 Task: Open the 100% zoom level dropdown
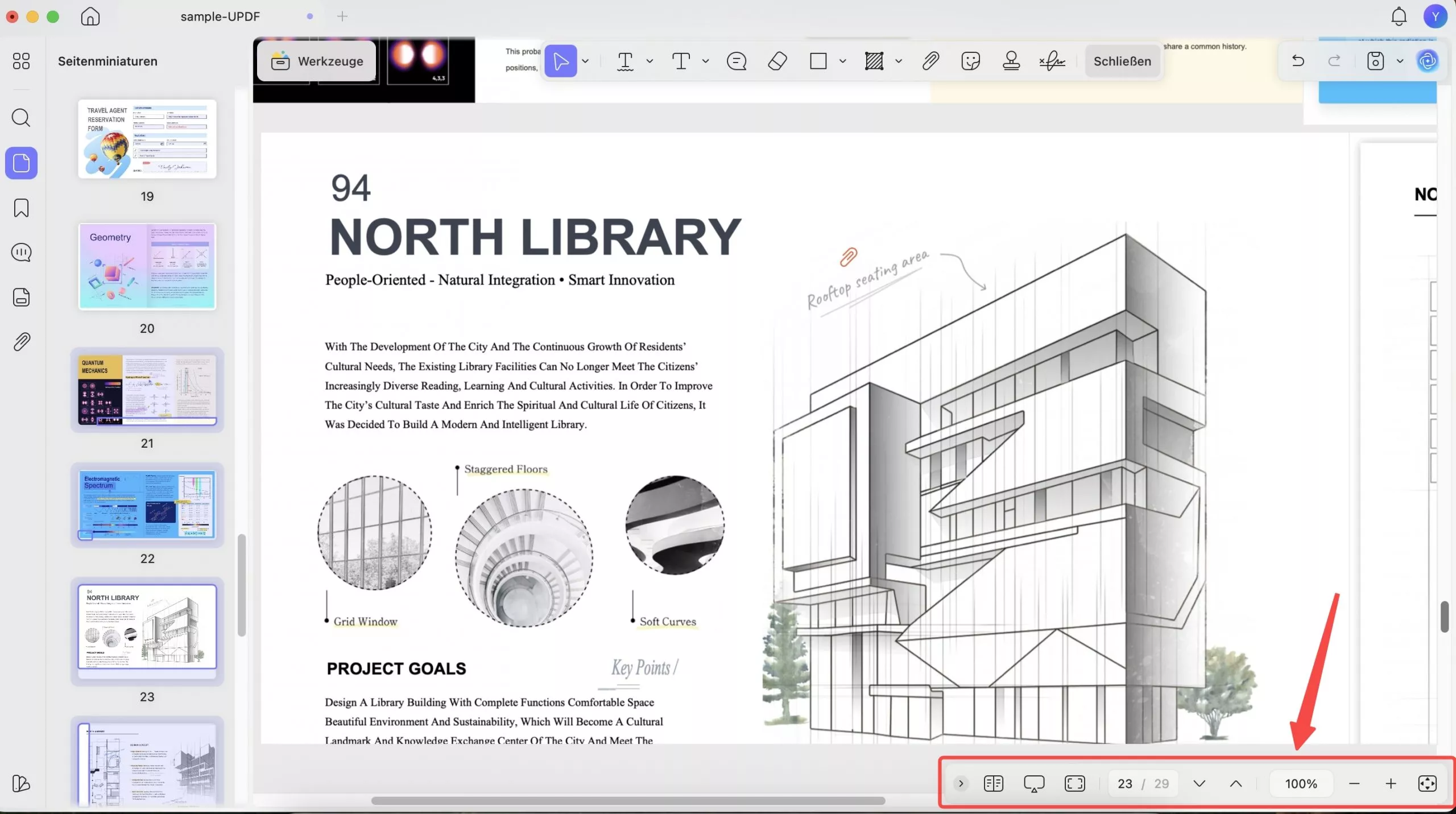pyautogui.click(x=1301, y=783)
